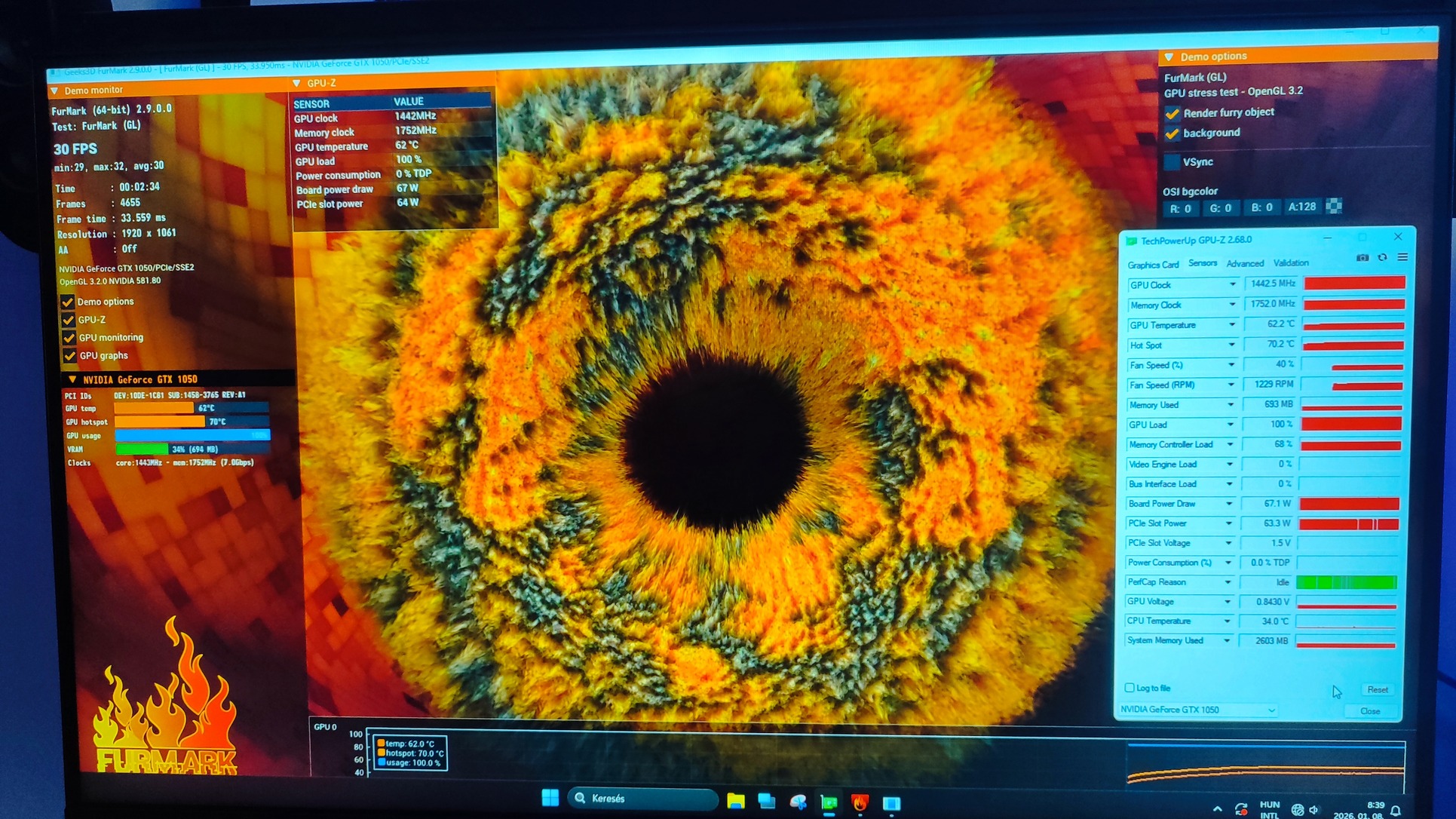Collapse the Demo options panel triangle
This screenshot has height=819, width=1456.
pos(1169,57)
